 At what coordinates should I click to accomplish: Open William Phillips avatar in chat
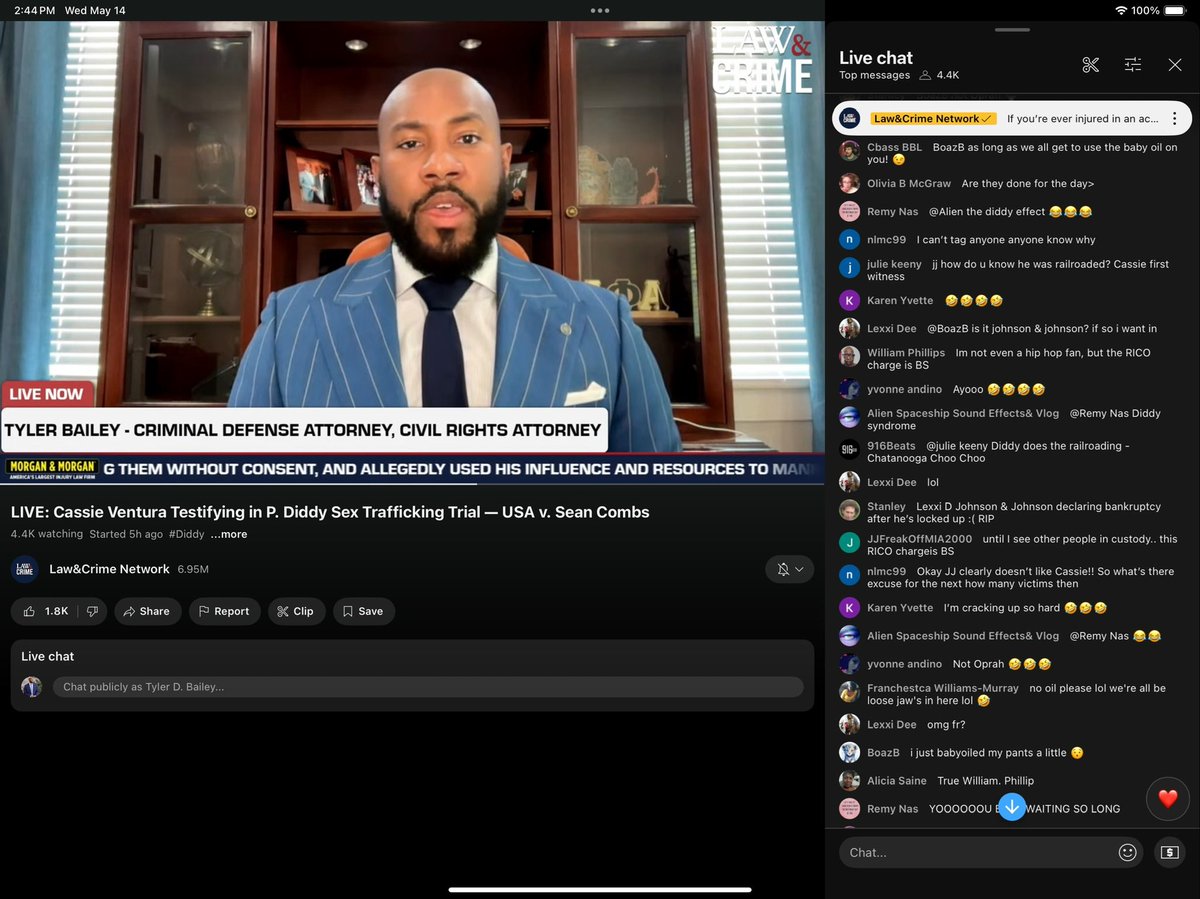[x=849, y=356]
